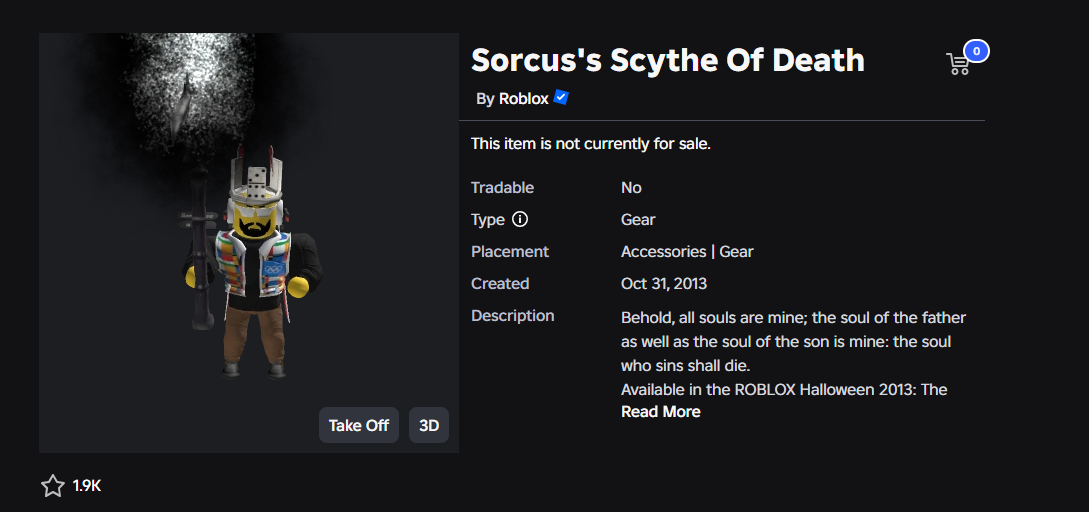Click the blue verified badge beside Roblox

point(561,98)
